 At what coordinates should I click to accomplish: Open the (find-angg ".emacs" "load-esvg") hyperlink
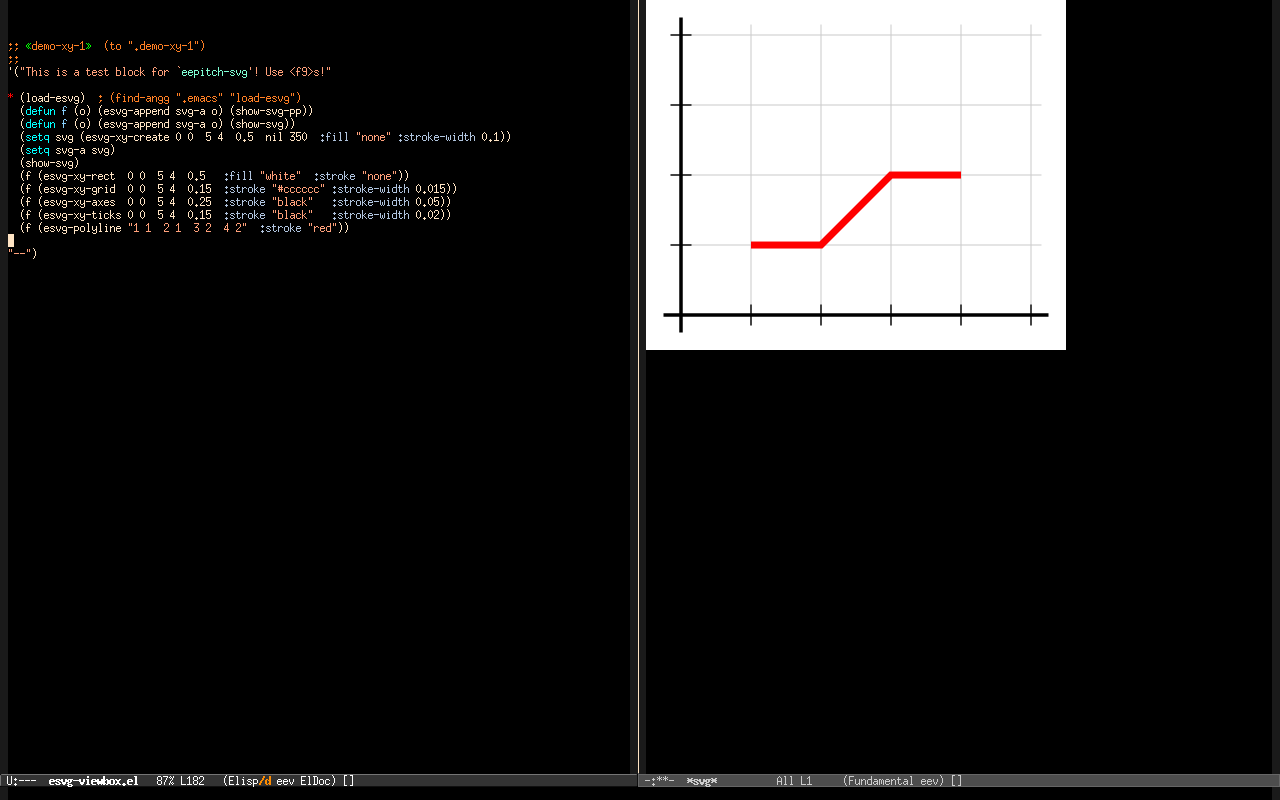coord(206,98)
